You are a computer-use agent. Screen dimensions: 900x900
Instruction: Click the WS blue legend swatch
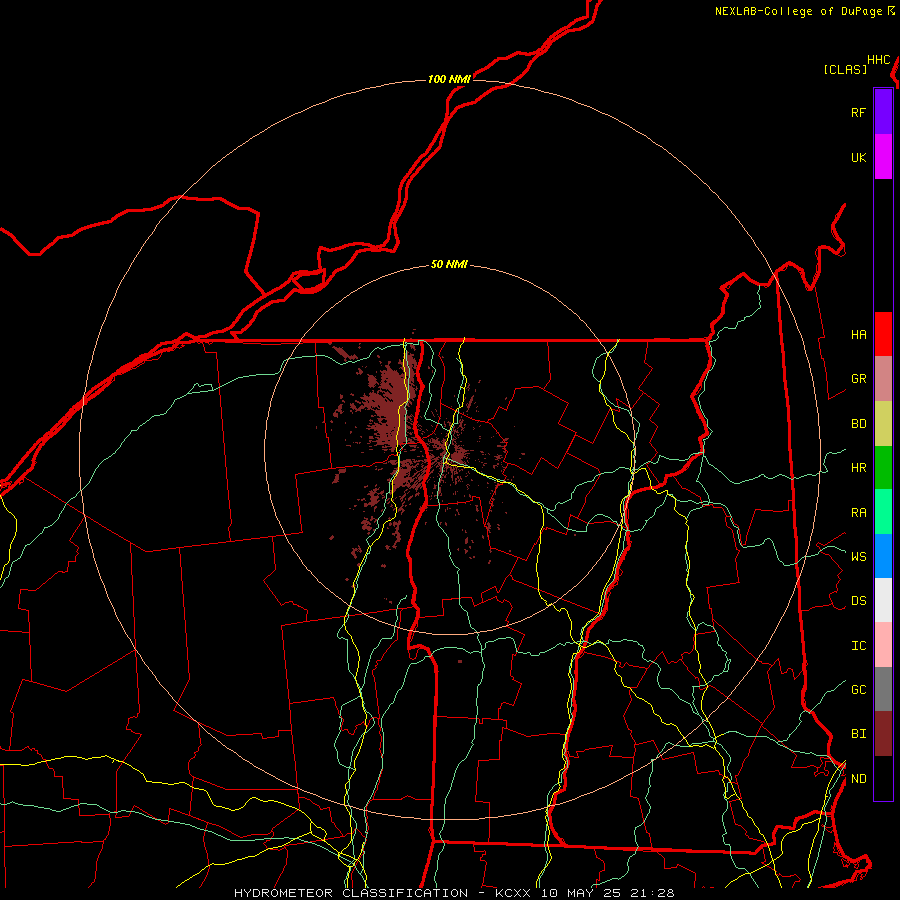(883, 556)
